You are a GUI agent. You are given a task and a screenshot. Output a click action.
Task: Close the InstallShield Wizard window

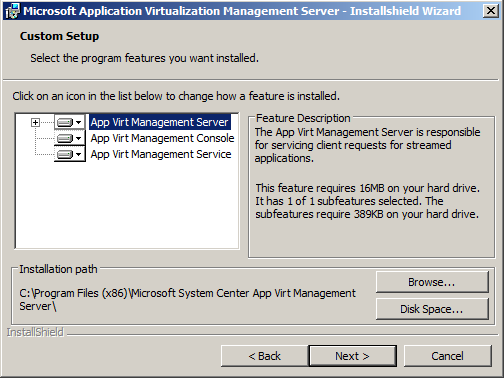[x=491, y=11]
